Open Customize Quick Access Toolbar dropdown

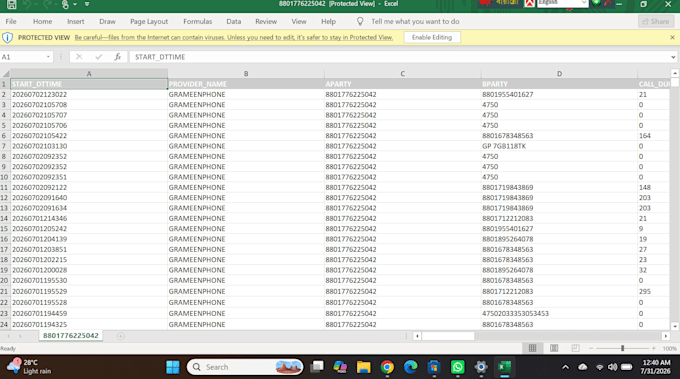(87, 4)
